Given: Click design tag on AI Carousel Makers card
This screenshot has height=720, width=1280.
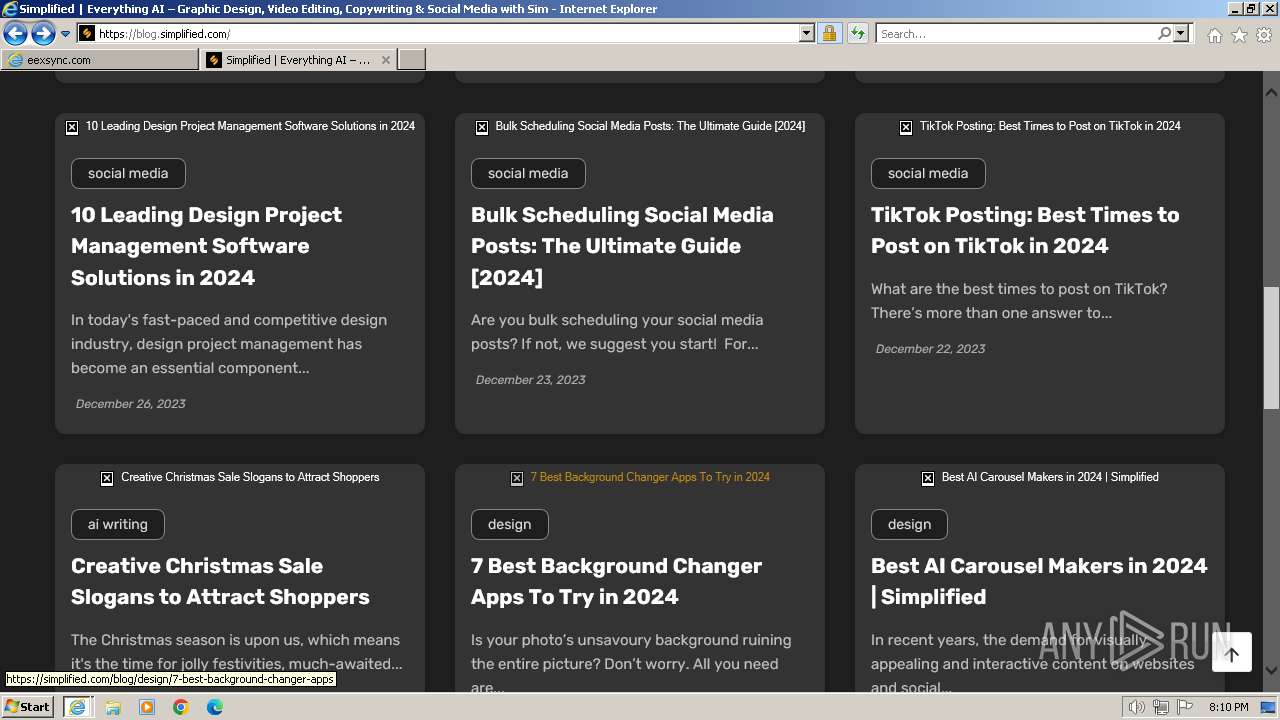Looking at the screenshot, I should 909,524.
